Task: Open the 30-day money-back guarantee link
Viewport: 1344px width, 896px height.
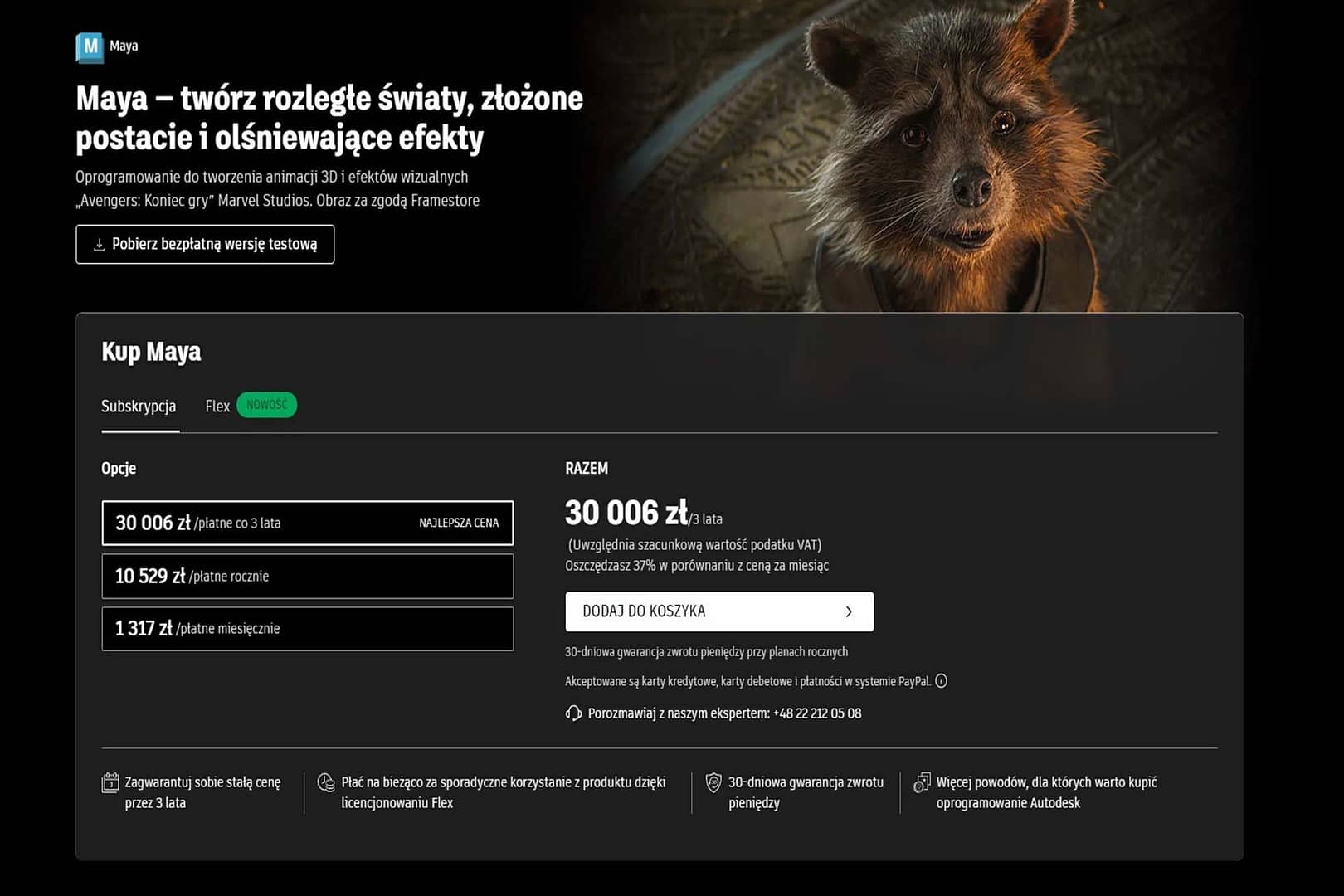Action: point(806,792)
